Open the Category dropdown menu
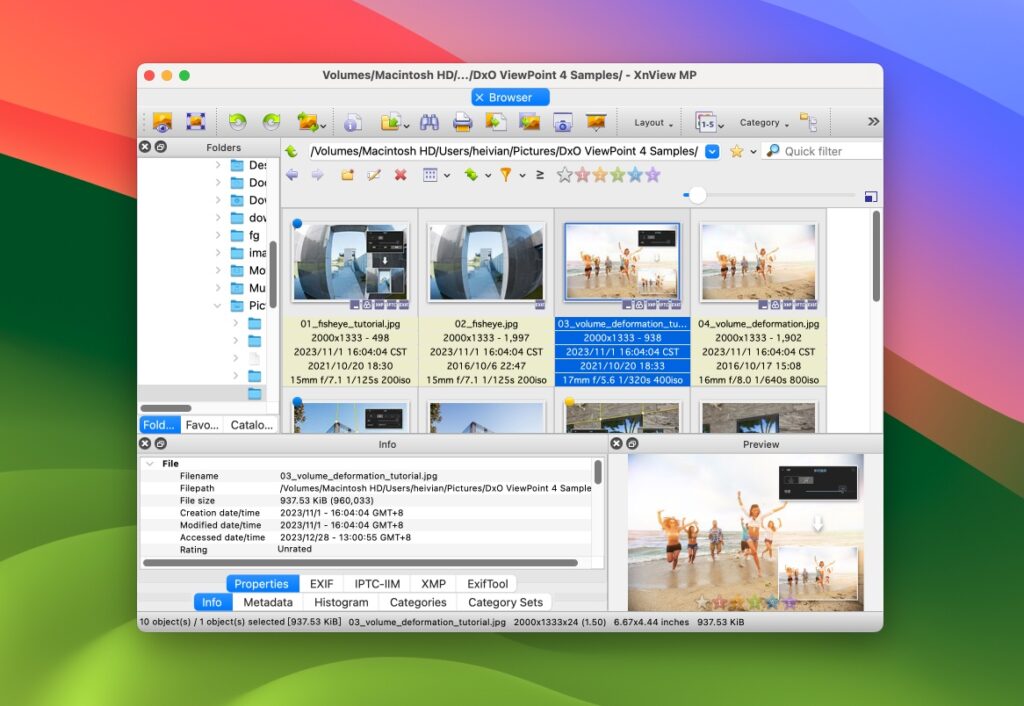The image size is (1024, 706). (x=762, y=122)
